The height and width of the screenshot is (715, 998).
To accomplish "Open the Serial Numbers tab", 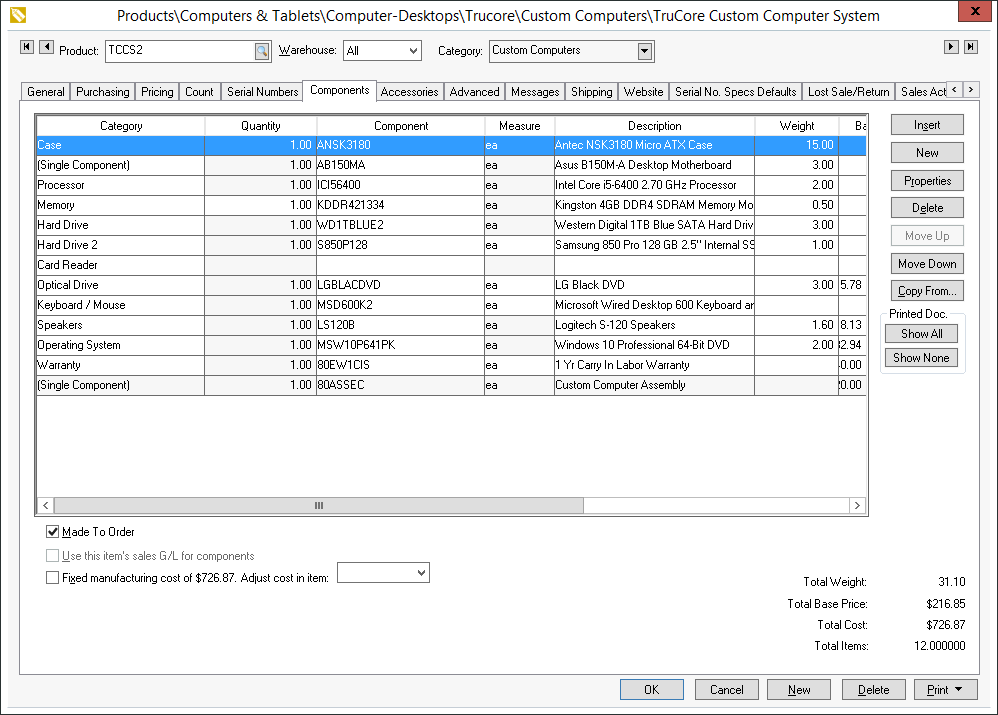I will [x=262, y=92].
